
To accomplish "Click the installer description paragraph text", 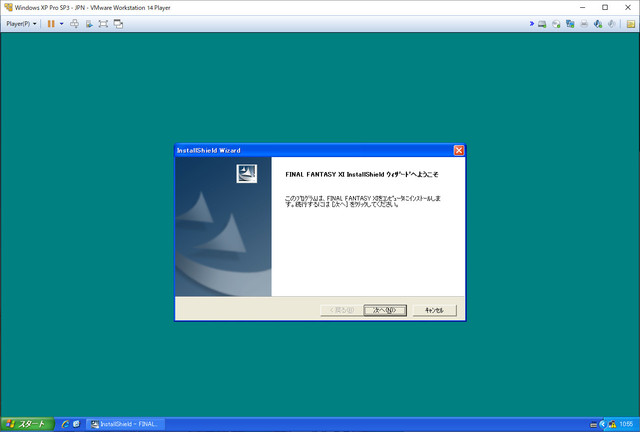I will 362,201.
